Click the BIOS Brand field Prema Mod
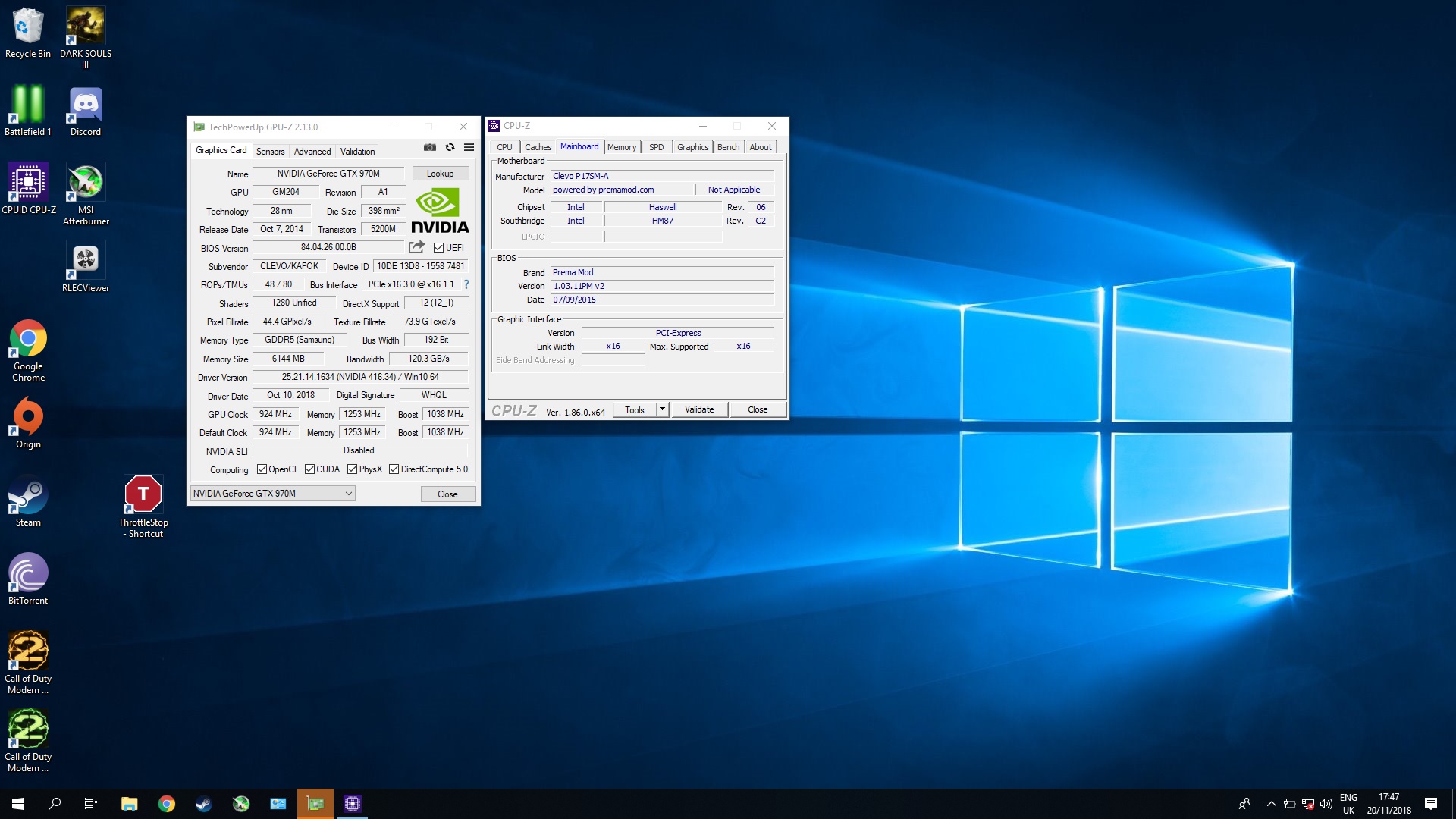 (662, 272)
